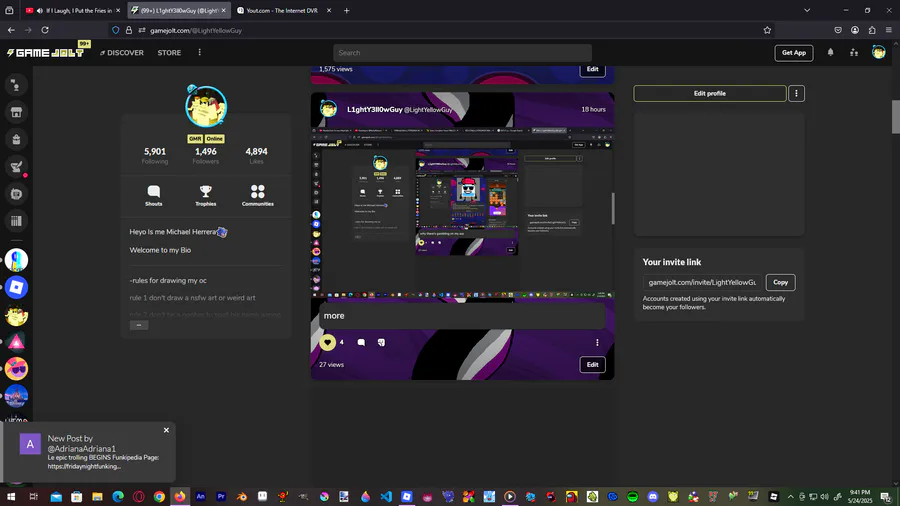Image resolution: width=900 pixels, height=506 pixels.
Task: Copy the invite link
Action: tap(780, 282)
